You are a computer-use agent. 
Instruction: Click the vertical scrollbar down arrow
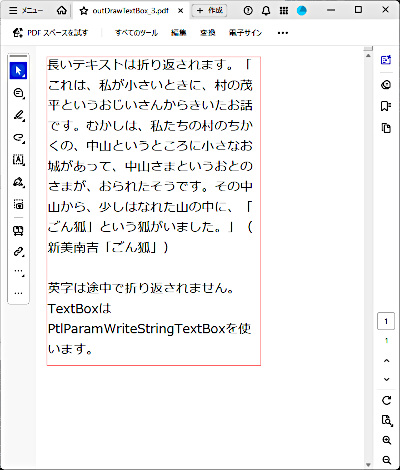coord(368,464)
